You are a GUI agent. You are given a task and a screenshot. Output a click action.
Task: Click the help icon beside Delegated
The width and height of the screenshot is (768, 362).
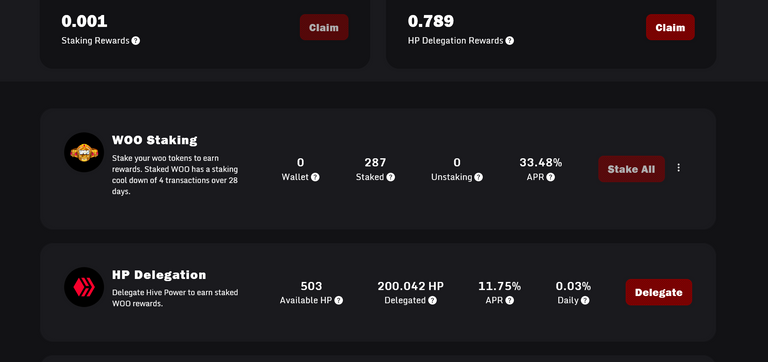click(432, 301)
